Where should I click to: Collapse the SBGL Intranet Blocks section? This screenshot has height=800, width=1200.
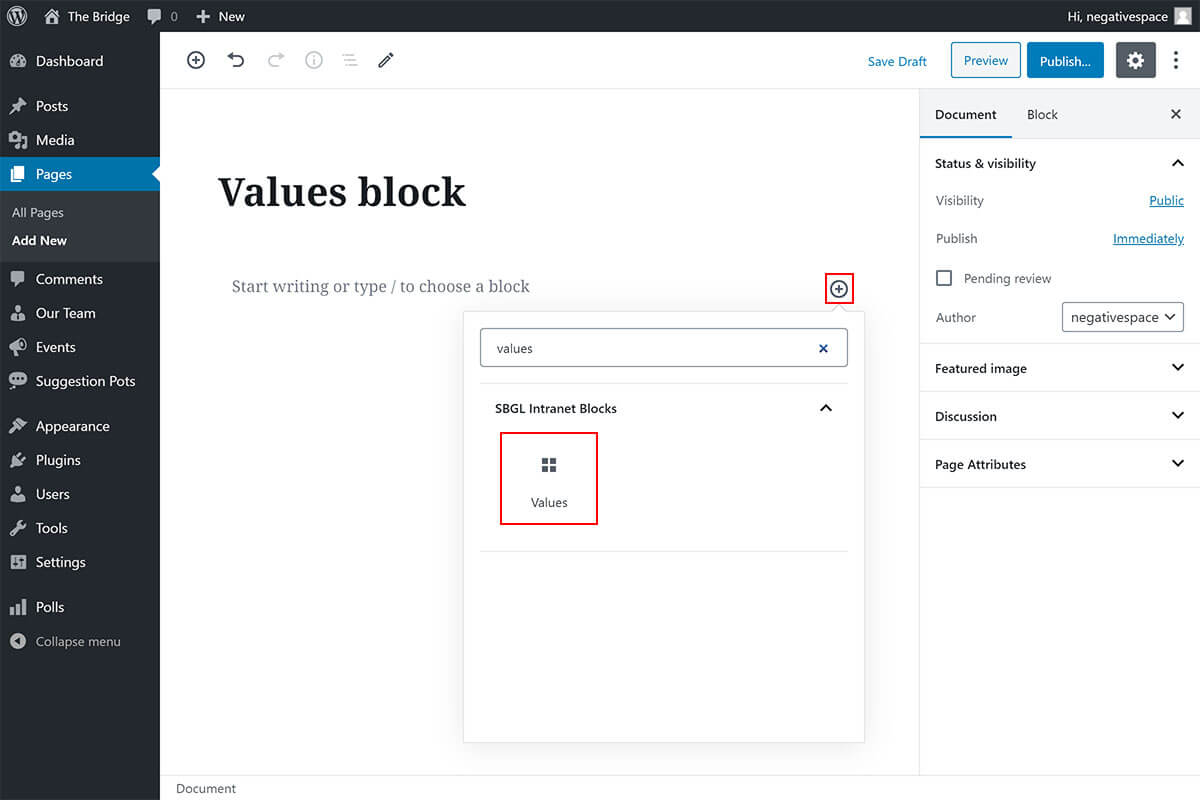(x=826, y=408)
